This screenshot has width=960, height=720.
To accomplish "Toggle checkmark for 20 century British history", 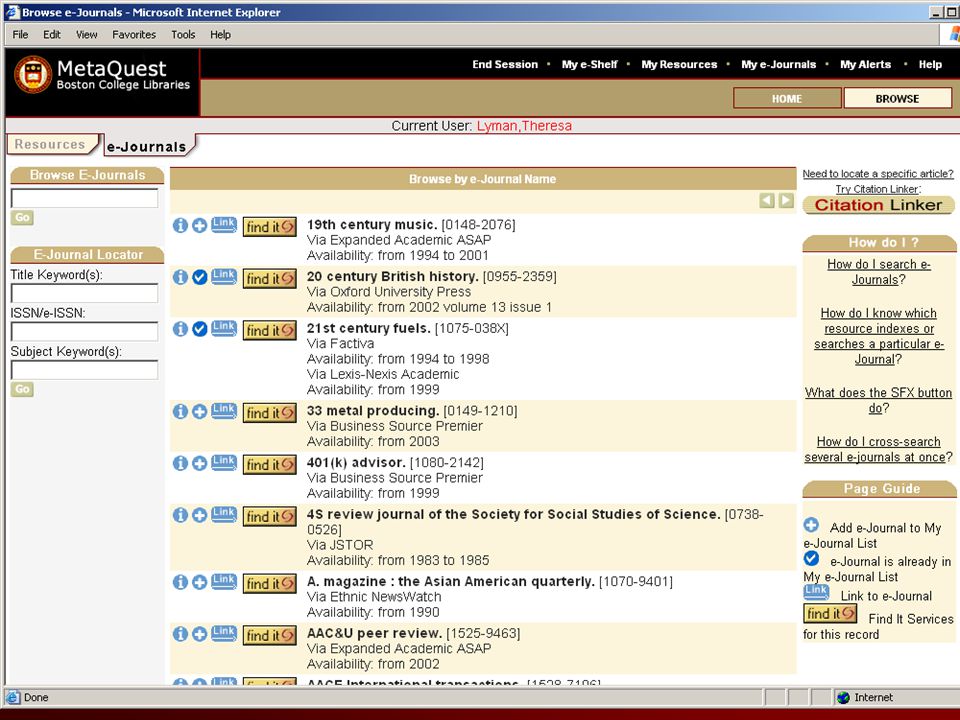I will (200, 277).
